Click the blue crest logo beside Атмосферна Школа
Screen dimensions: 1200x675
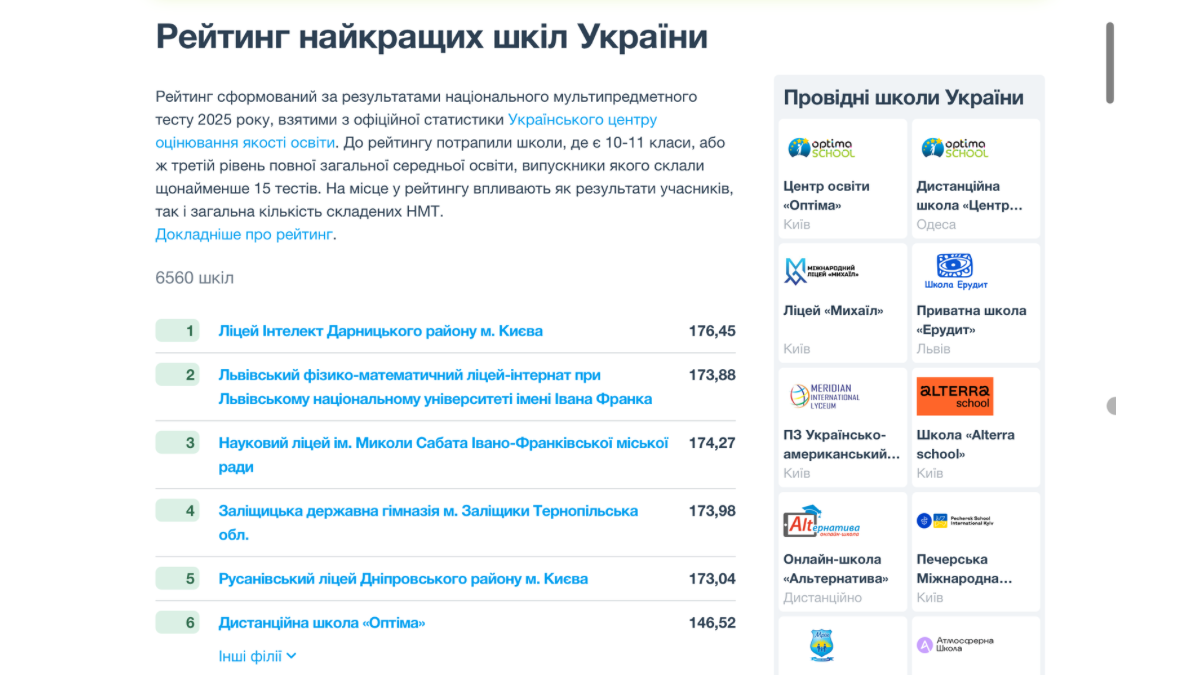pos(822,645)
